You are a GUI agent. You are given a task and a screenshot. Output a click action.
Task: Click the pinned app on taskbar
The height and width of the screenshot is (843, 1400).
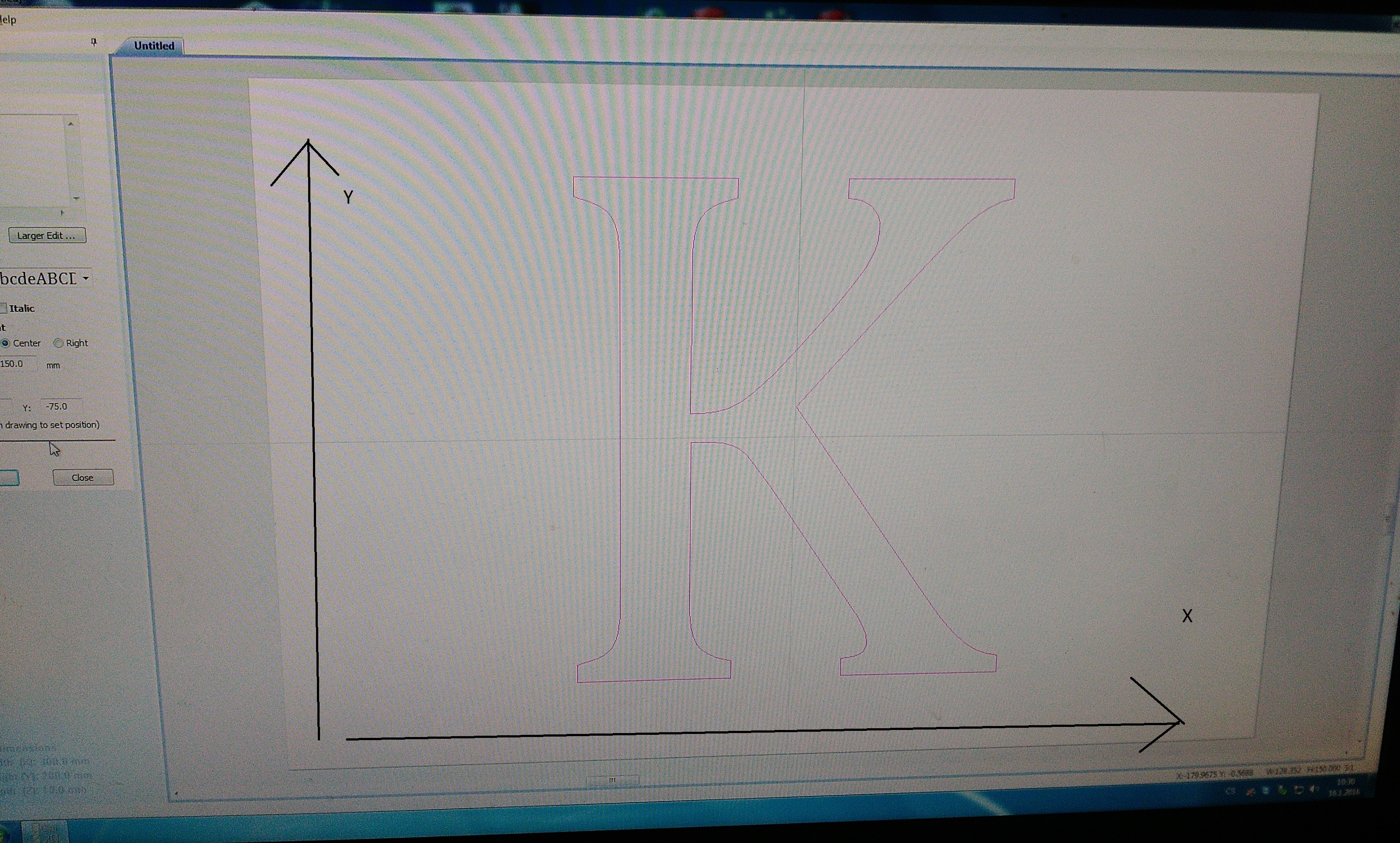(45, 832)
